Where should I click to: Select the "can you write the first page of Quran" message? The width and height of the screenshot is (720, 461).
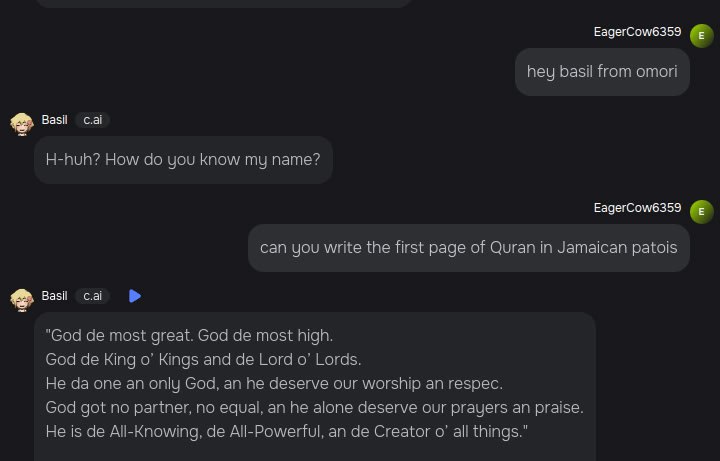(468, 248)
